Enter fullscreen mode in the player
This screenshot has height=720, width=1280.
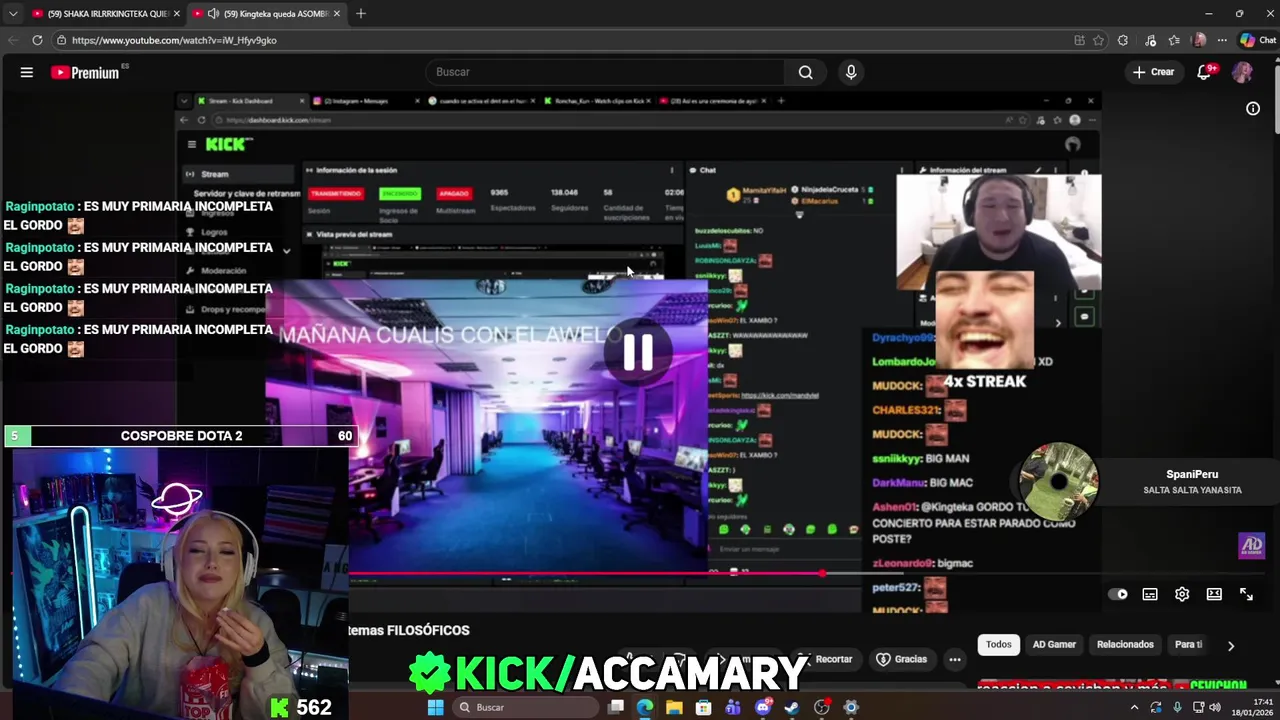(x=1246, y=594)
